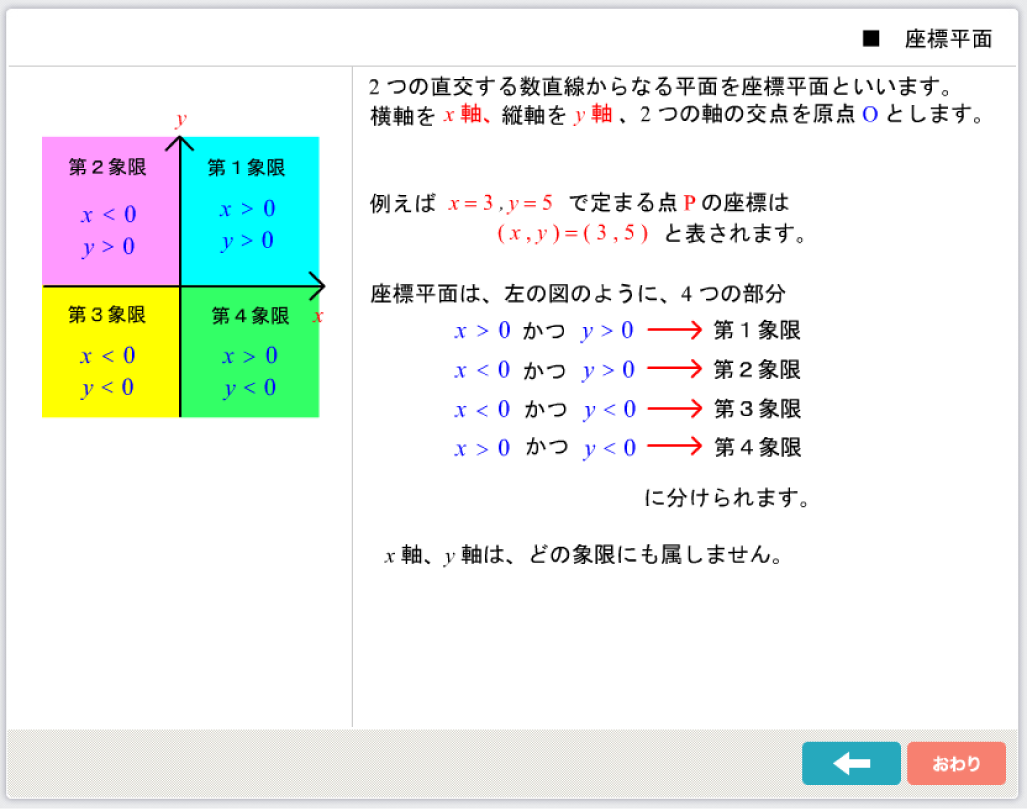The height and width of the screenshot is (809, 1027).
Task: Click the red arrow pointing to 第4象限
Action: [x=675, y=448]
